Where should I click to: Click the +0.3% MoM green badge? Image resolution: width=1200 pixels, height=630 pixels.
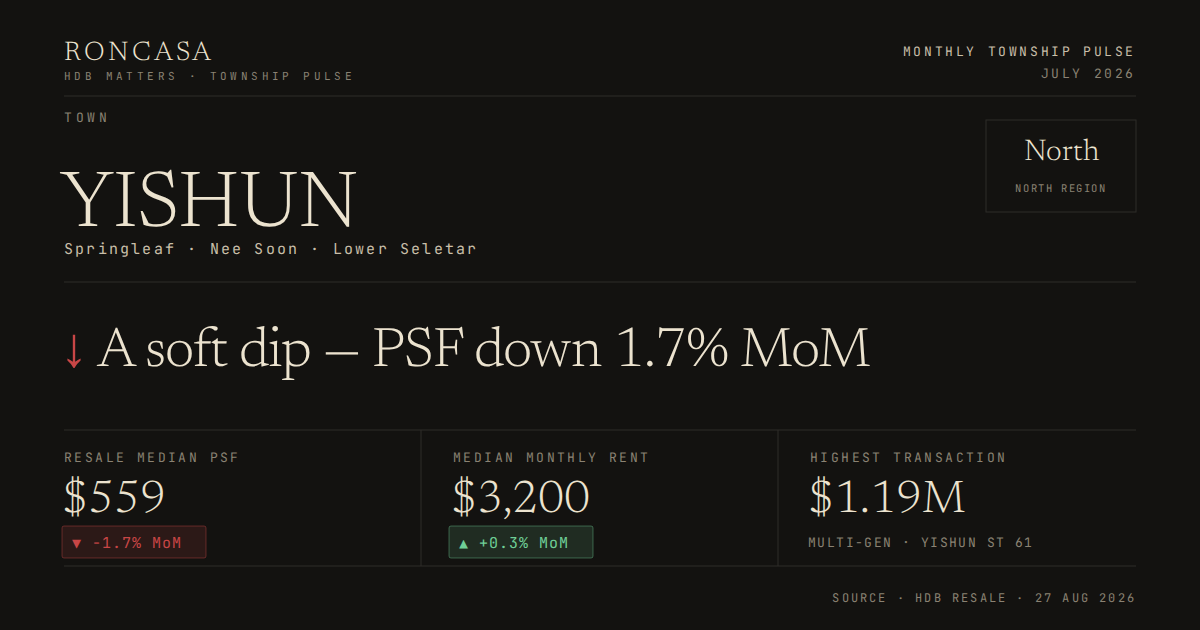[x=521, y=542]
